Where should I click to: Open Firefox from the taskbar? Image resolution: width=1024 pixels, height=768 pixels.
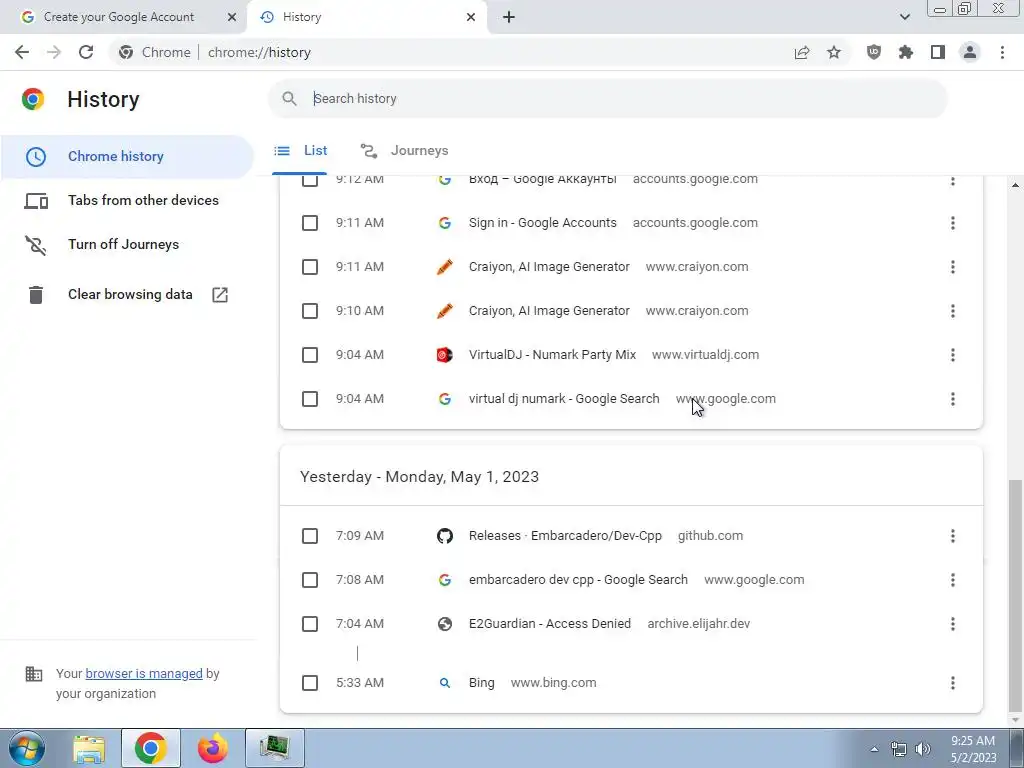click(213, 748)
